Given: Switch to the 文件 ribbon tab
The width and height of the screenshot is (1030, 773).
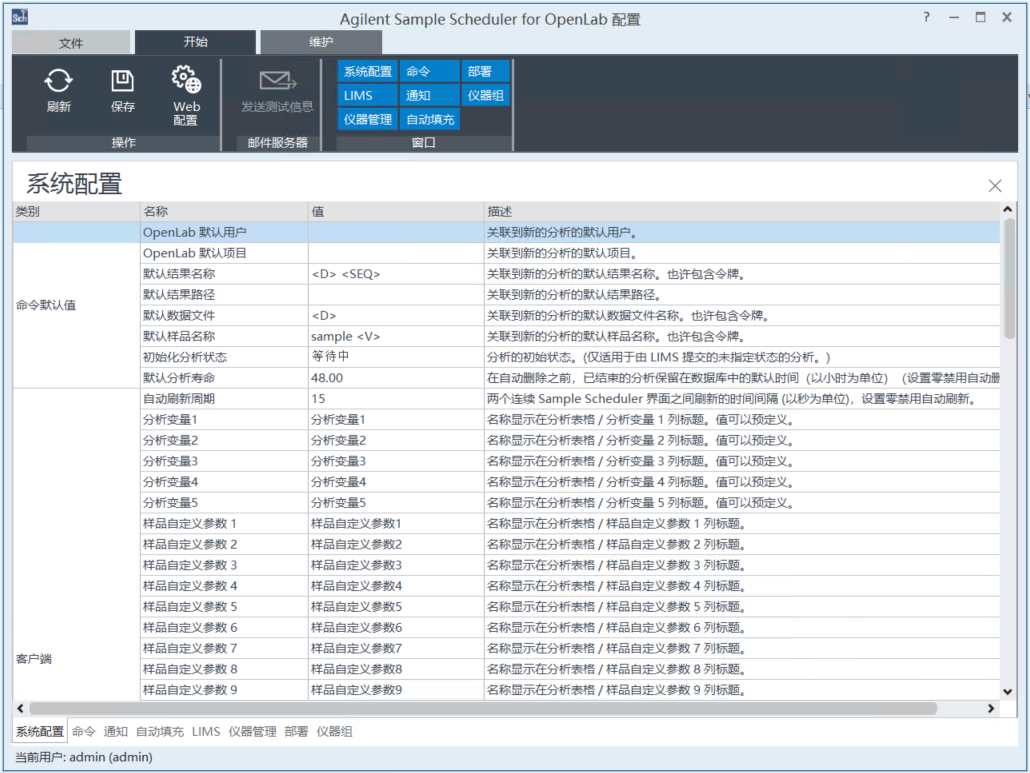Looking at the screenshot, I should pos(71,43).
